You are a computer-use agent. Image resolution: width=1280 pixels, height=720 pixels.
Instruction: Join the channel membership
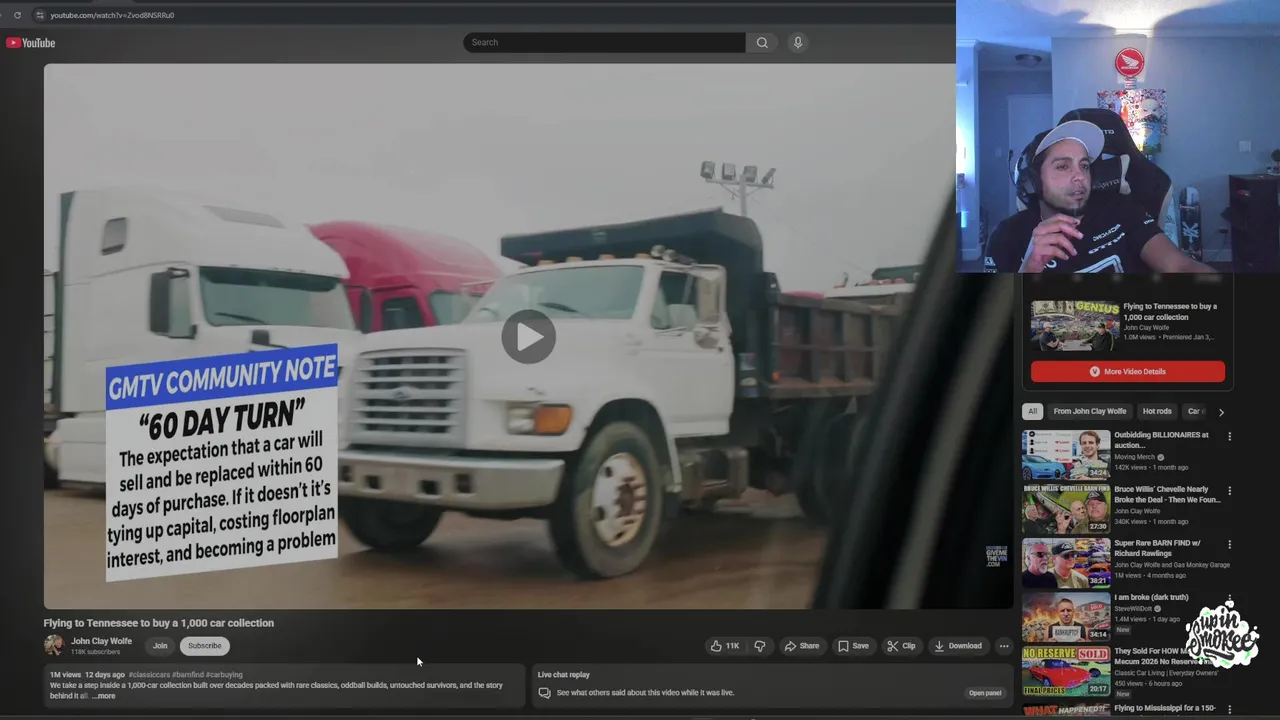160,646
